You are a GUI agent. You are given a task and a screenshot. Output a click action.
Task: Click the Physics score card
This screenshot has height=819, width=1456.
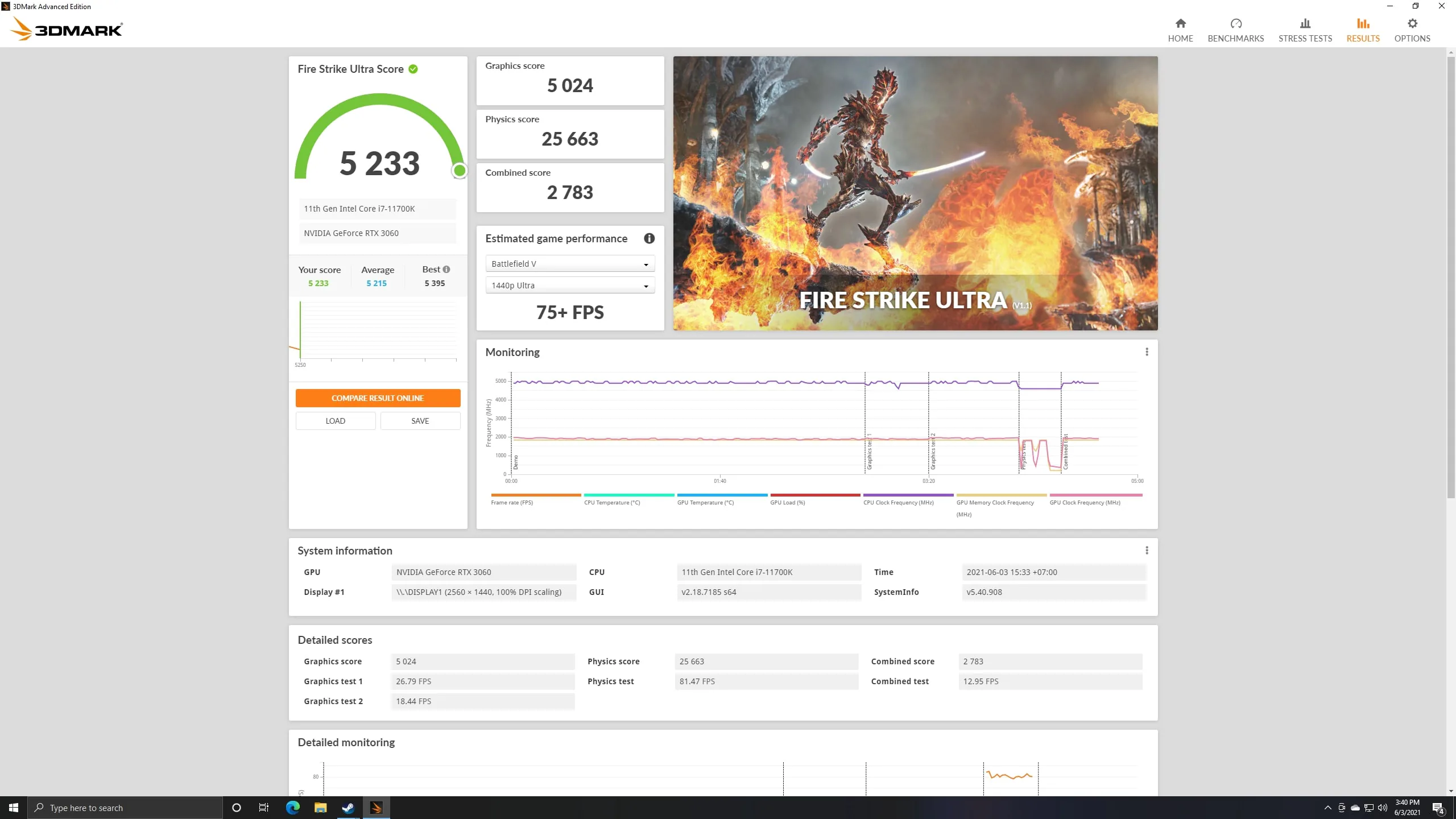[570, 134]
